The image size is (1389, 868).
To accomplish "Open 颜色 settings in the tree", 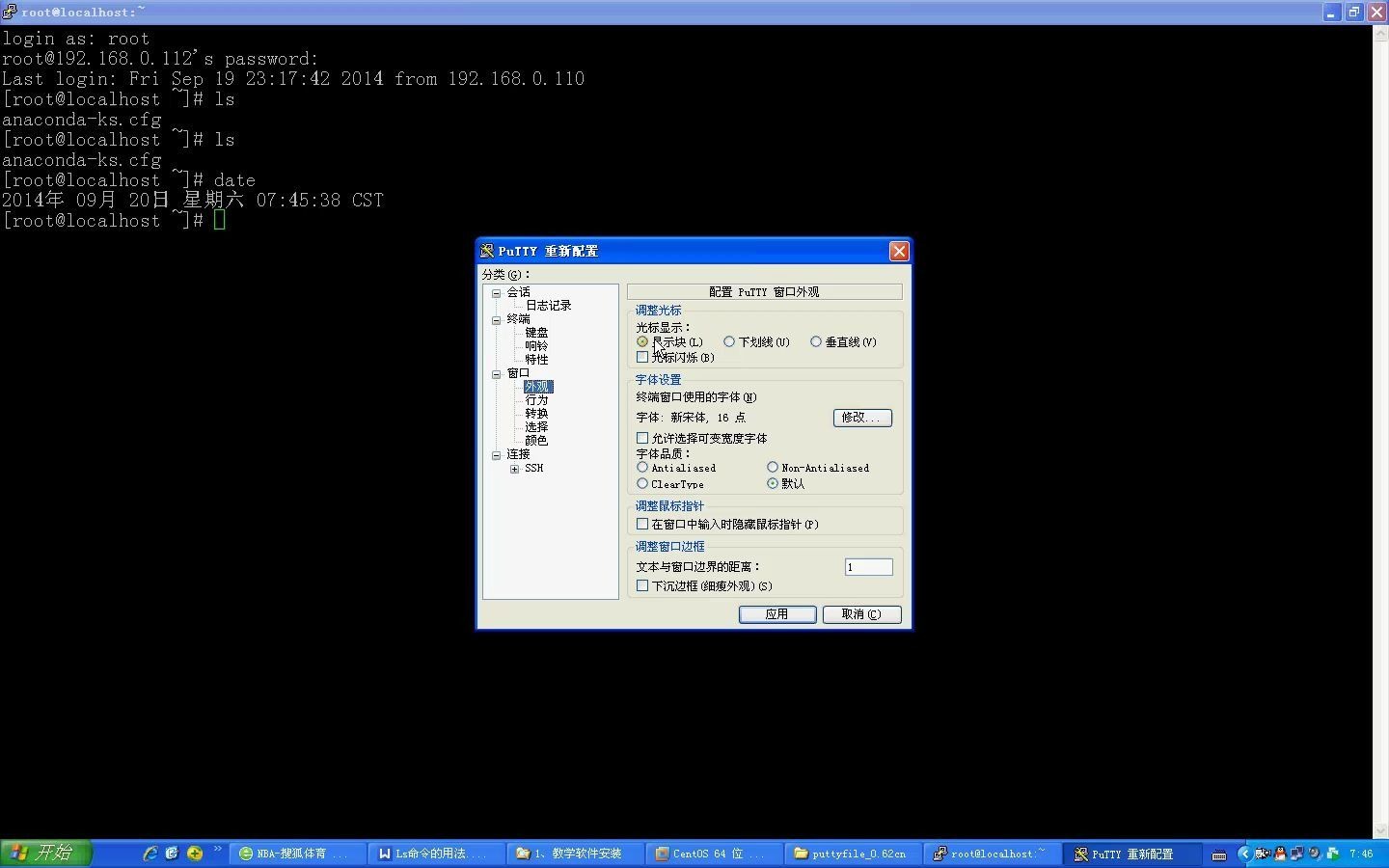I will pos(536,441).
